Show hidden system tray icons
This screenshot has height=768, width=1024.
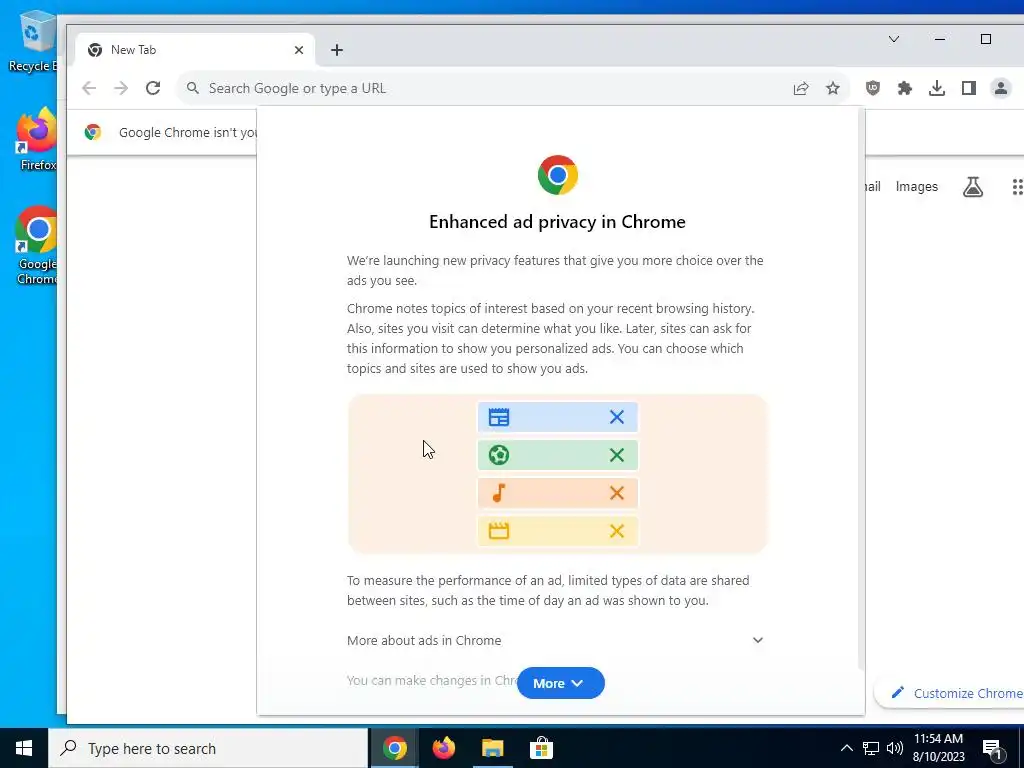846,748
